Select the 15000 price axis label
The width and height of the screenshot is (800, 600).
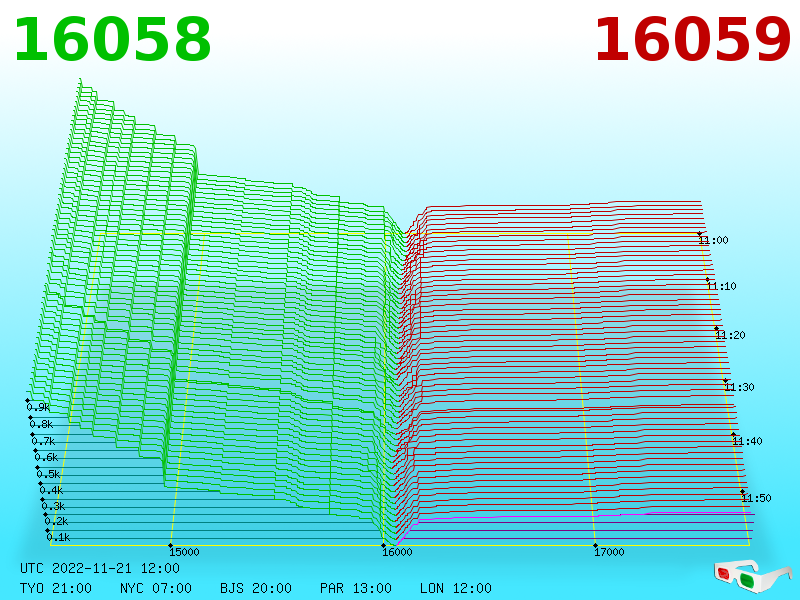pos(184,552)
